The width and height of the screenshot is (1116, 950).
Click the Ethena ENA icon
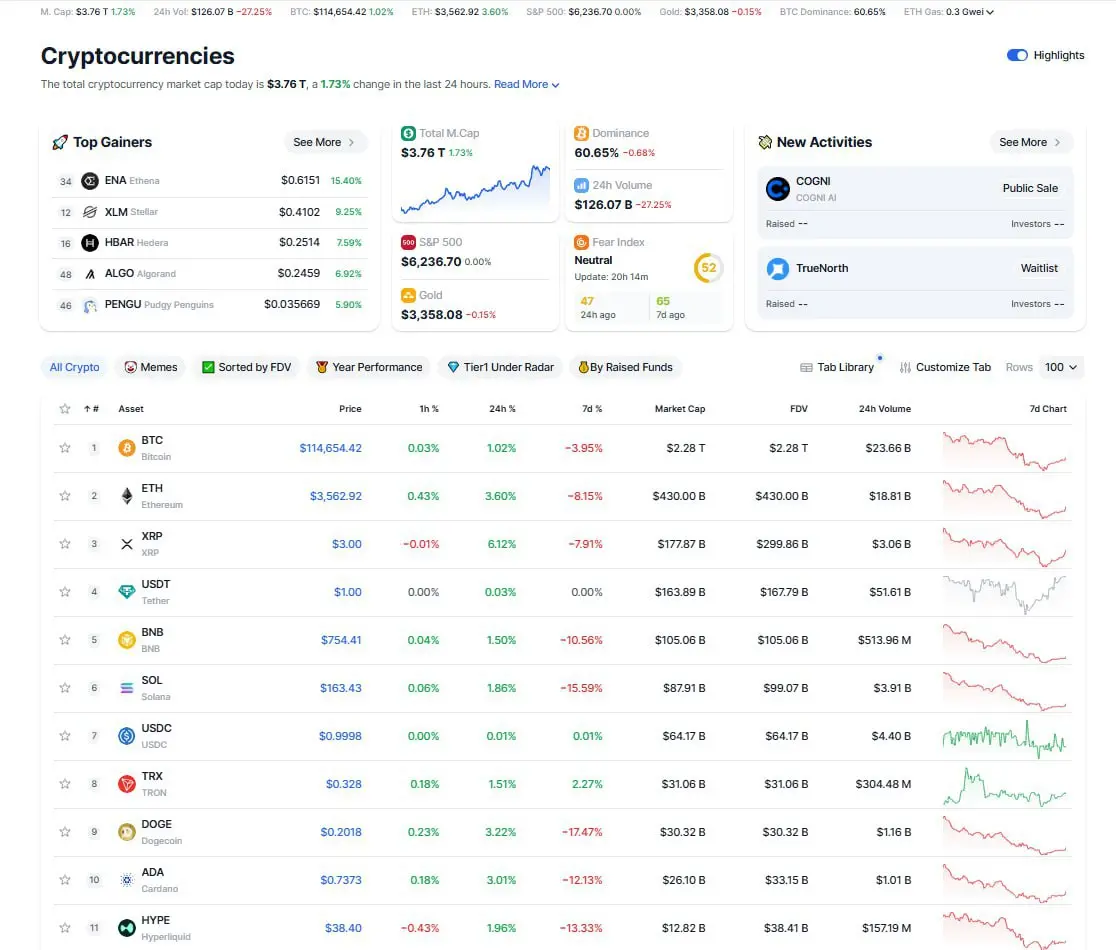[90, 181]
